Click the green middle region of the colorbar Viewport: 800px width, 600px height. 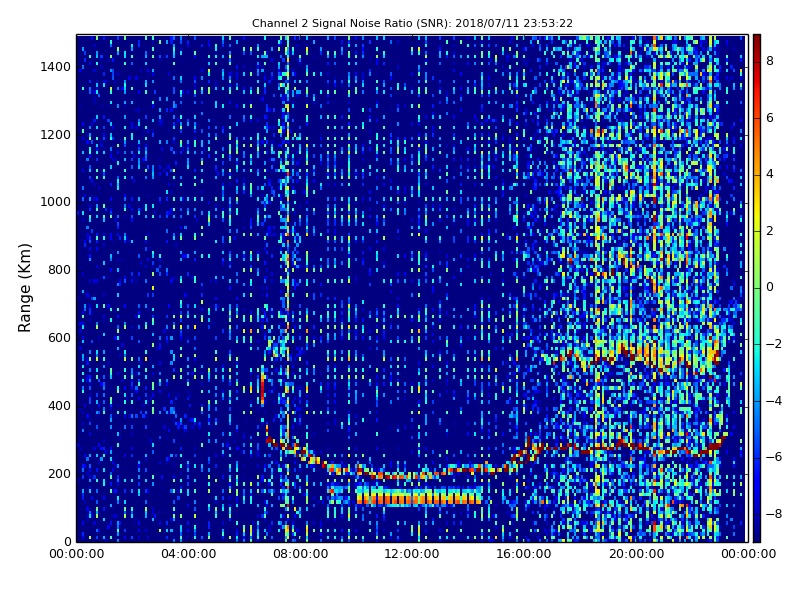point(757,286)
